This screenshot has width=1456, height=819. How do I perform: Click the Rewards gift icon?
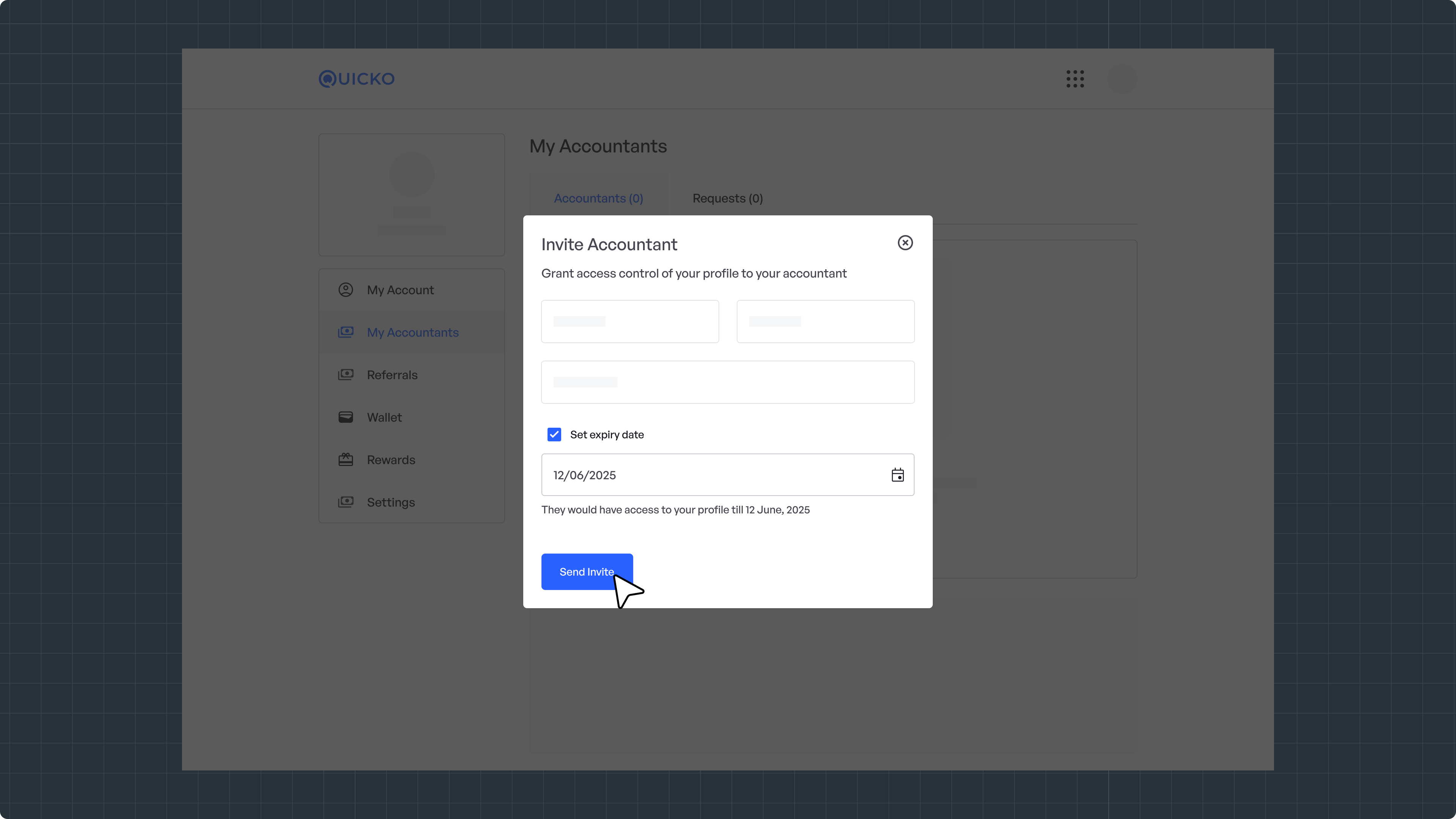pyautogui.click(x=346, y=460)
